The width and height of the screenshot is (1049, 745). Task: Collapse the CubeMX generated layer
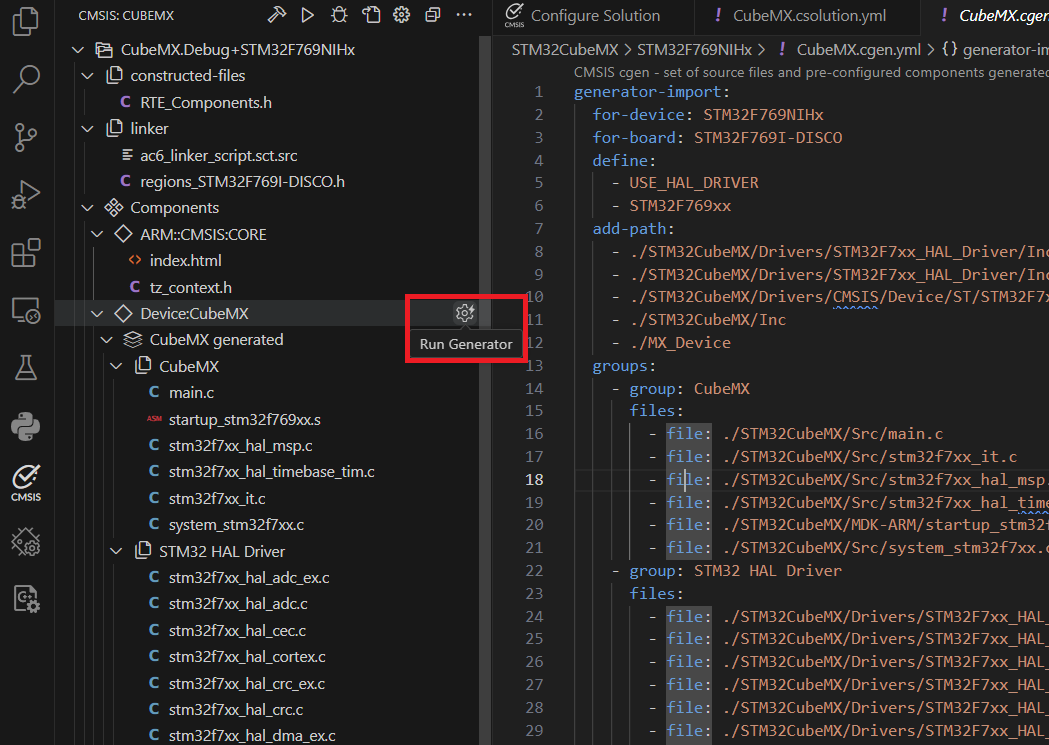coord(107,340)
